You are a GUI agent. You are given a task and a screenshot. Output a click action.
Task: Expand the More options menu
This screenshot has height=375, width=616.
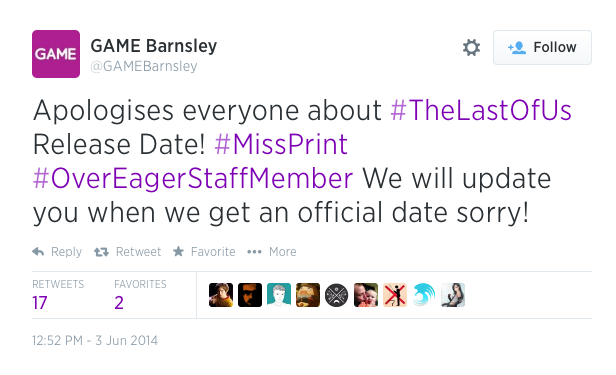coord(272,252)
